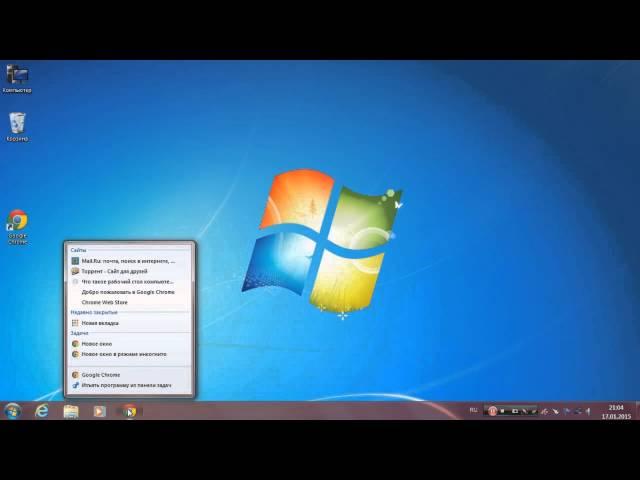The image size is (640, 480).
Task: Open Mail.Ru site from the jump list
Action: (x=129, y=261)
